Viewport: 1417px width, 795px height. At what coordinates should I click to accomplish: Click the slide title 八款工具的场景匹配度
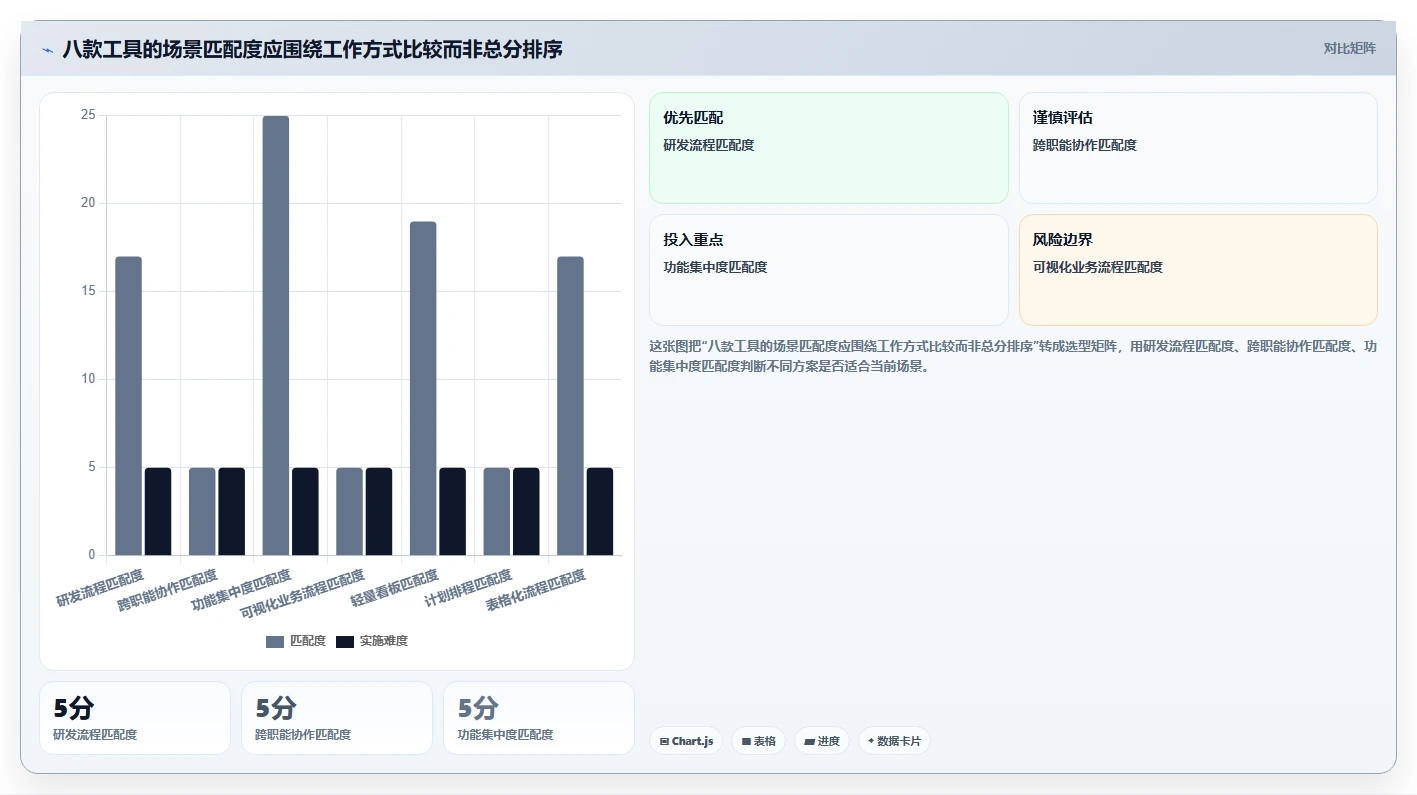point(312,49)
